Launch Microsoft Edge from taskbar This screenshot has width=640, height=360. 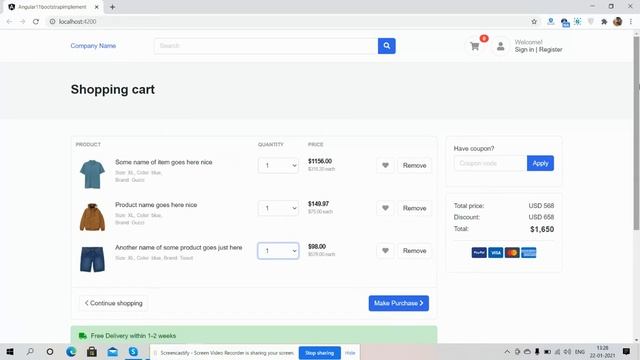71,352
